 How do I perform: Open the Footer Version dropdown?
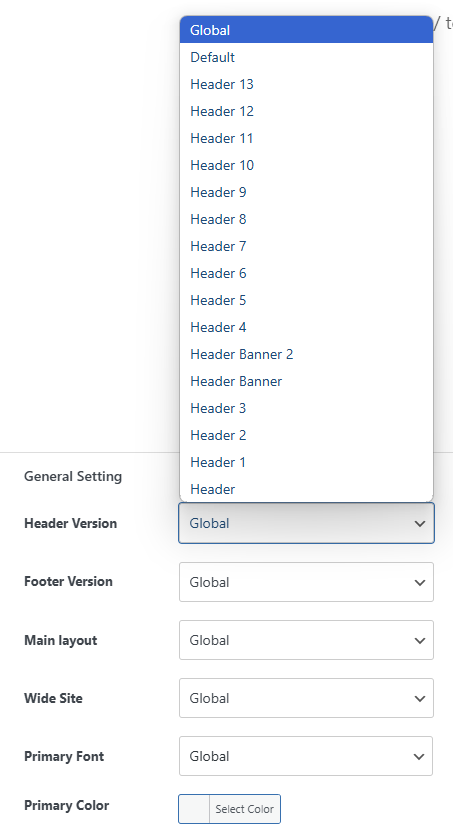[x=306, y=582]
